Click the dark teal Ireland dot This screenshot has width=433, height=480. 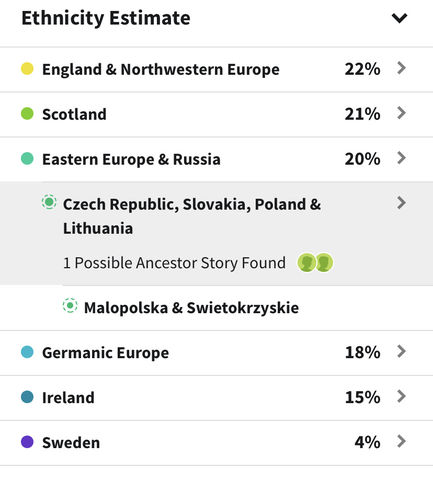click(x=27, y=397)
